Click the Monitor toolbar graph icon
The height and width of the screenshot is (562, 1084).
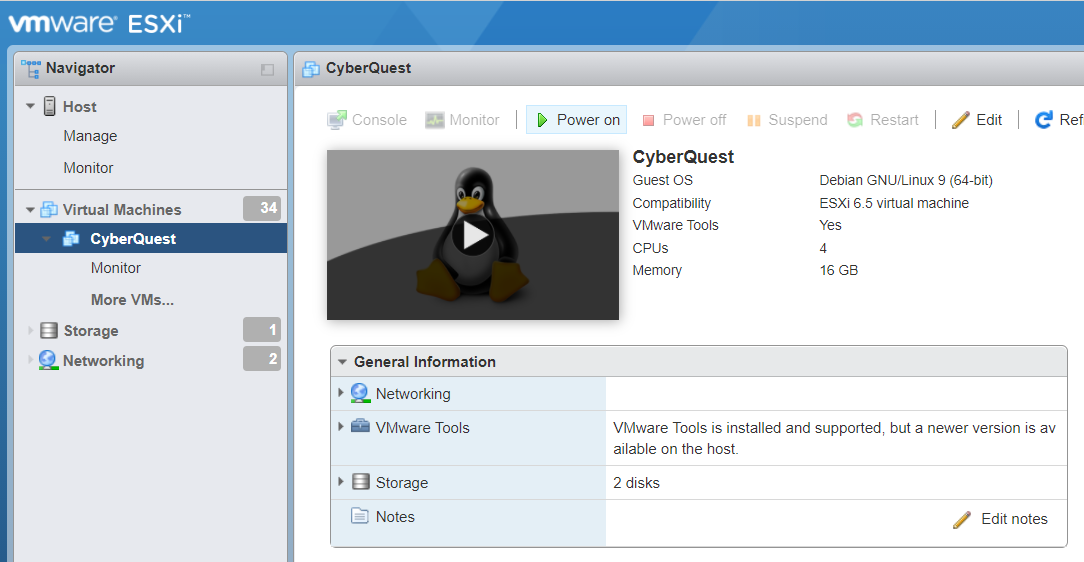[x=435, y=120]
